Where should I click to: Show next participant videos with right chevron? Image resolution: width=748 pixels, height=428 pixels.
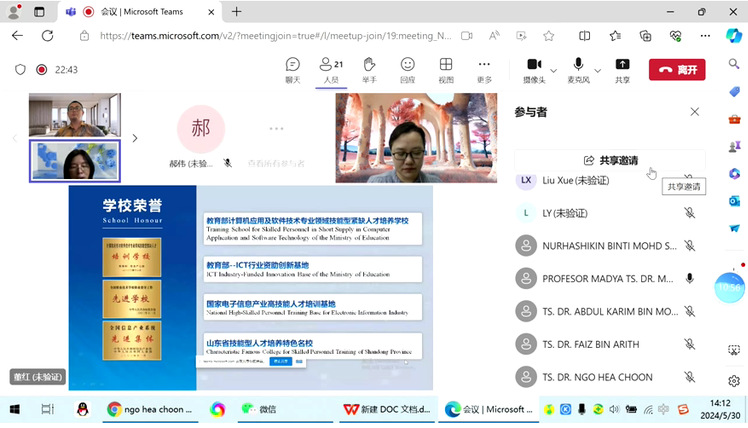(135, 138)
